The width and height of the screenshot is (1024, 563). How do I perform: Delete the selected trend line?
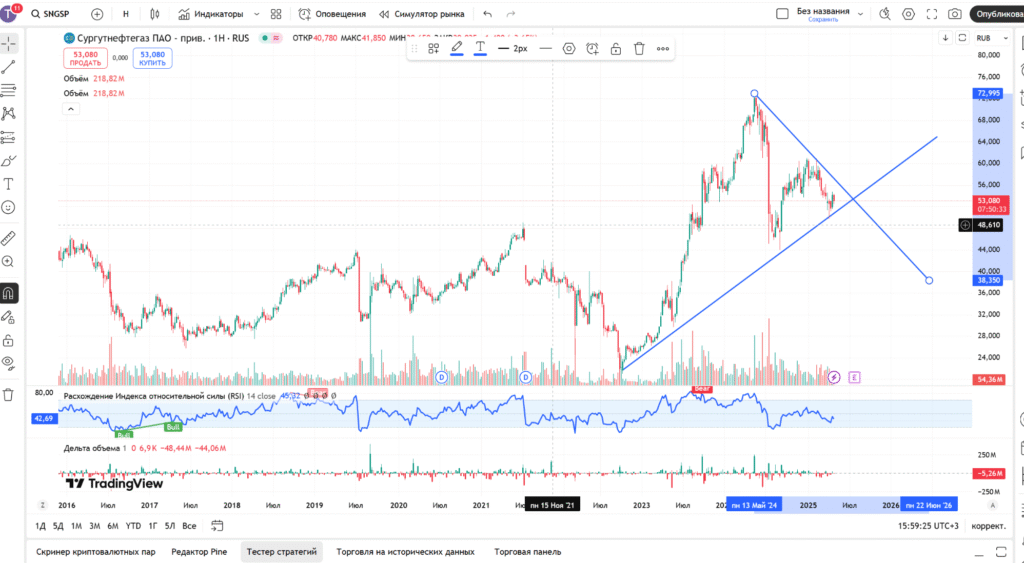click(x=639, y=48)
